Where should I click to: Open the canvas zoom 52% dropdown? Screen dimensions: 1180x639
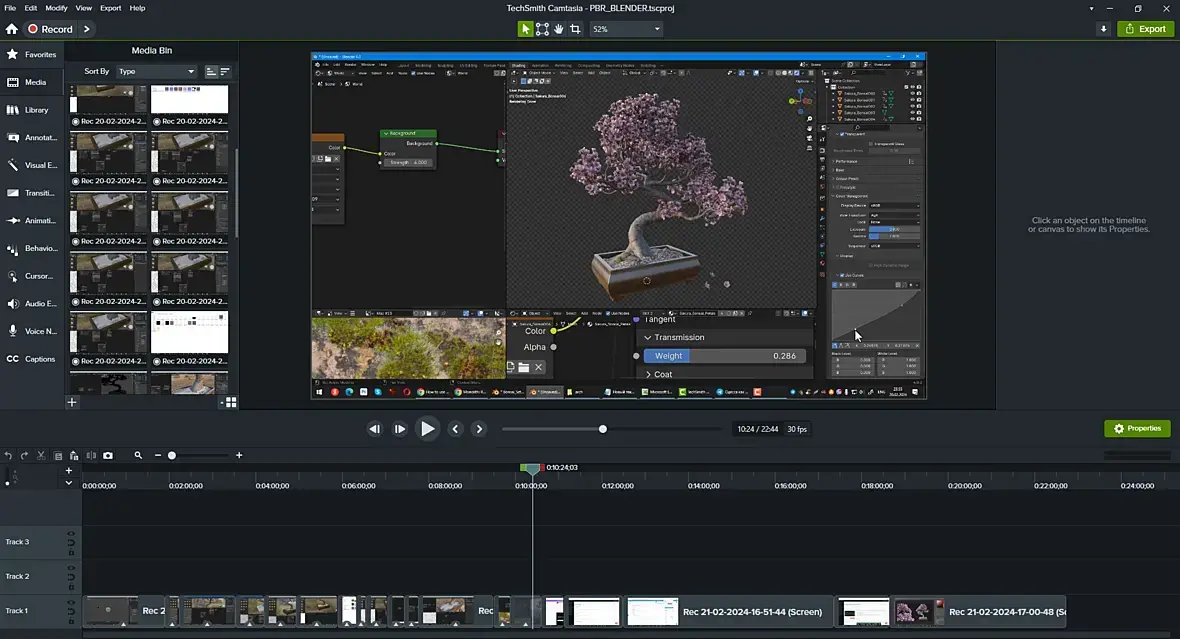click(626, 29)
